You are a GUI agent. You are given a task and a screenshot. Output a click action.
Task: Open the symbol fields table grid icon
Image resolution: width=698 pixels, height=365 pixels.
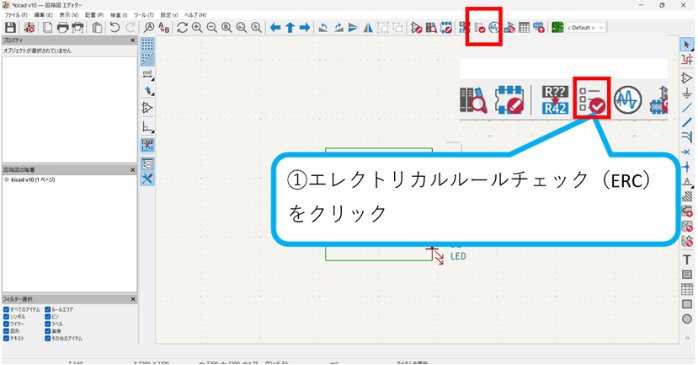click(x=524, y=28)
